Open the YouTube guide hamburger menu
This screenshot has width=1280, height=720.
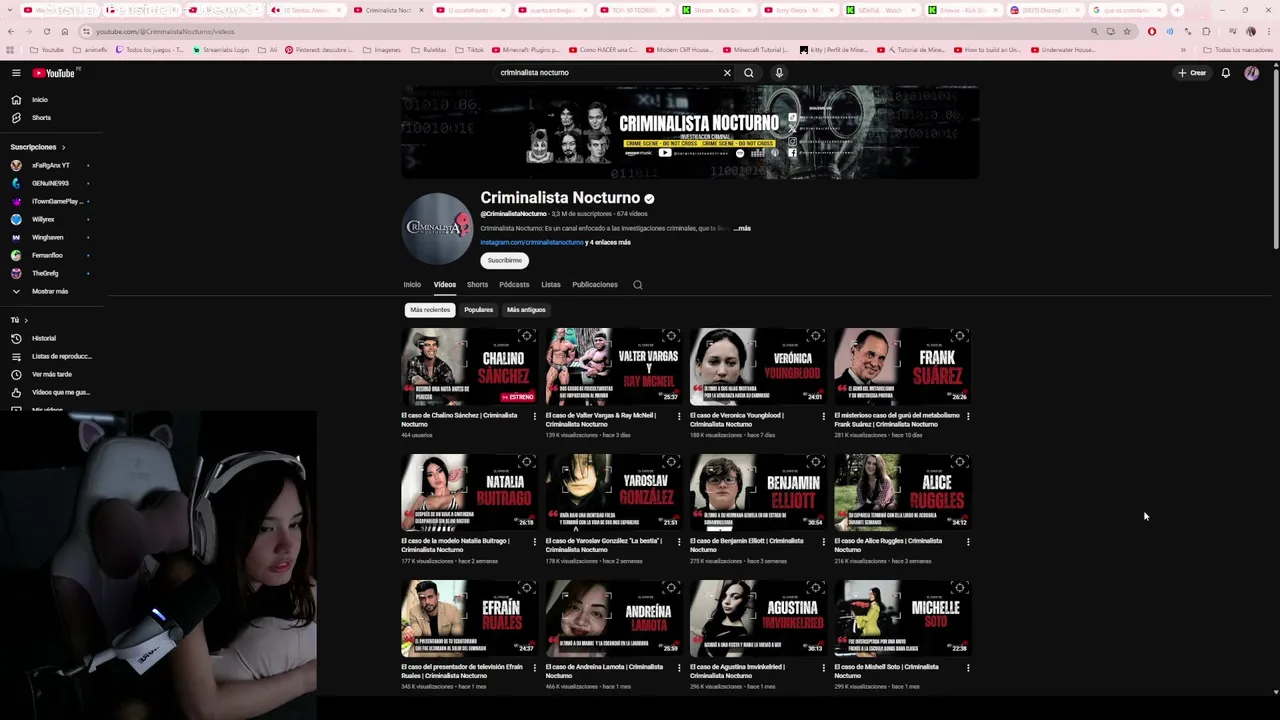point(16,73)
